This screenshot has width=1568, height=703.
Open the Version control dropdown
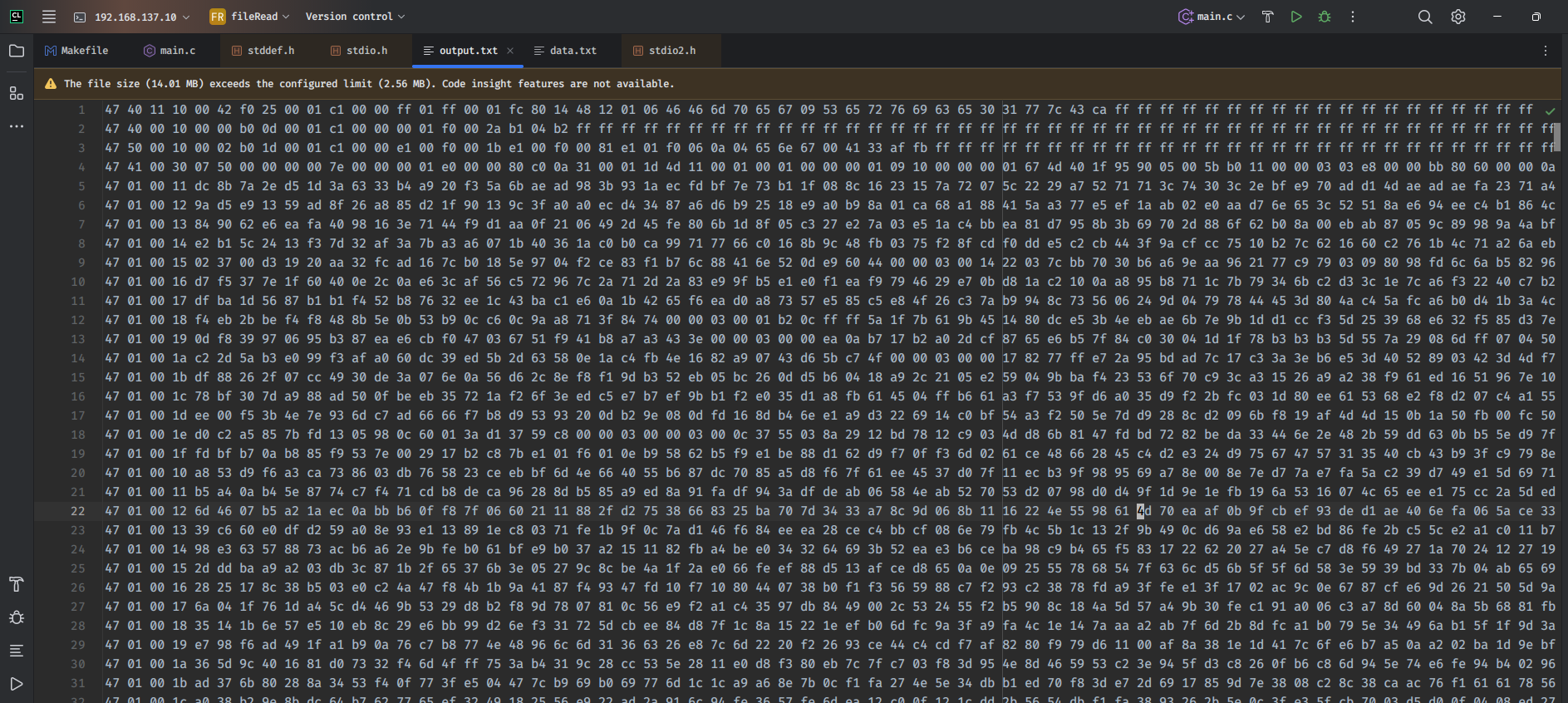pyautogui.click(x=355, y=17)
